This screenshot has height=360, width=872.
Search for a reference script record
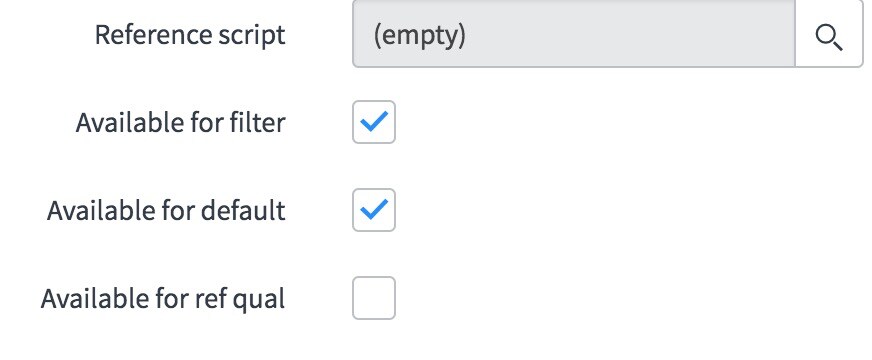(x=829, y=36)
